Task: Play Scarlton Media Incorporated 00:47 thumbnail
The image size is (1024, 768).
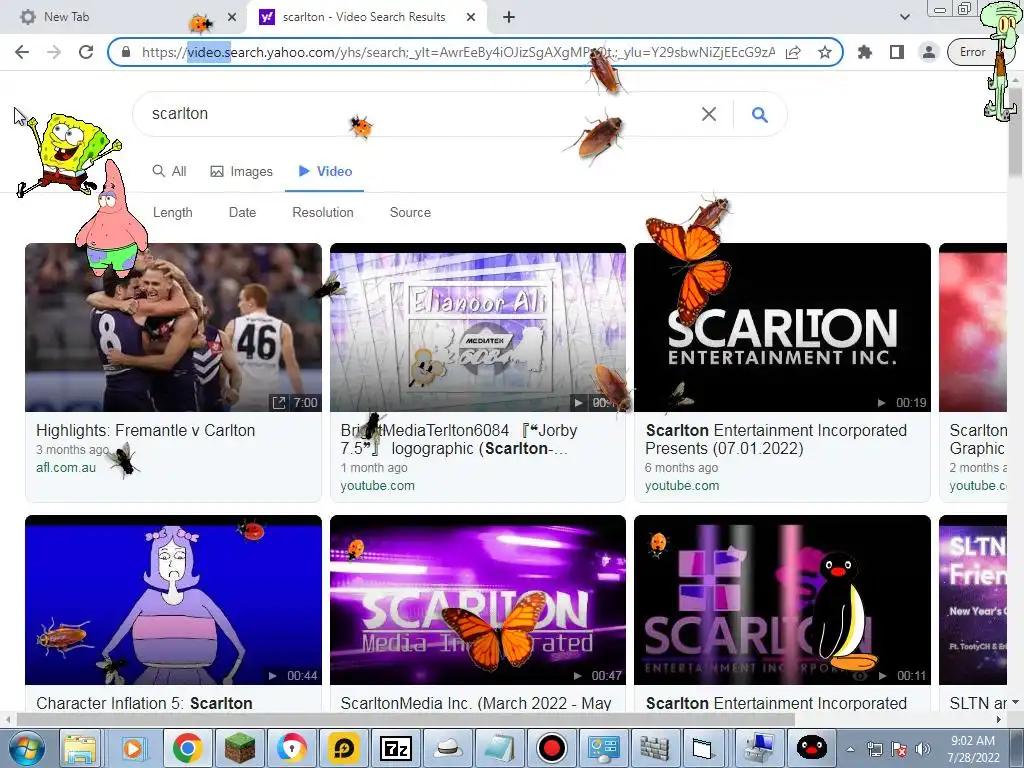Action: click(x=477, y=600)
